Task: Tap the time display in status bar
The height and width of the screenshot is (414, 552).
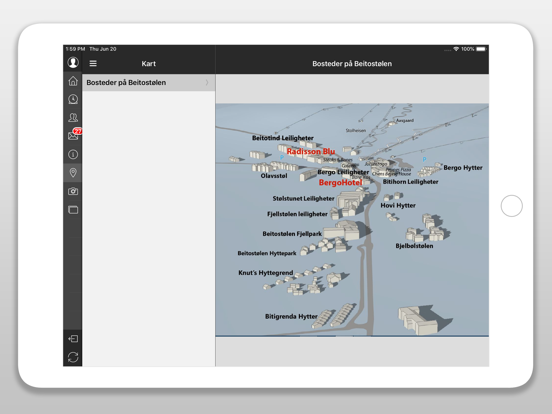Action: (75, 49)
